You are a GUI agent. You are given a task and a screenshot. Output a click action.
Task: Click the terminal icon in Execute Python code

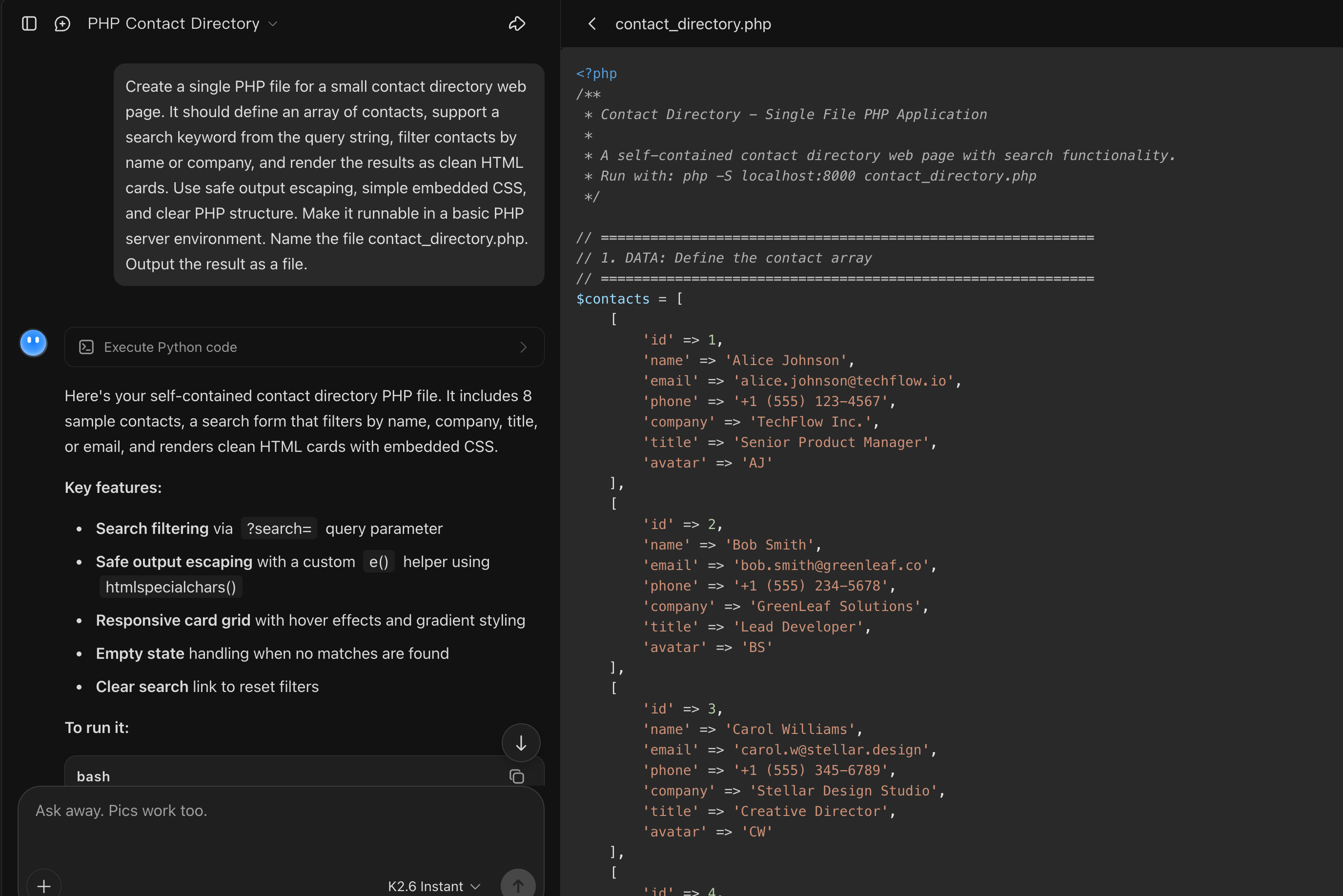click(86, 347)
